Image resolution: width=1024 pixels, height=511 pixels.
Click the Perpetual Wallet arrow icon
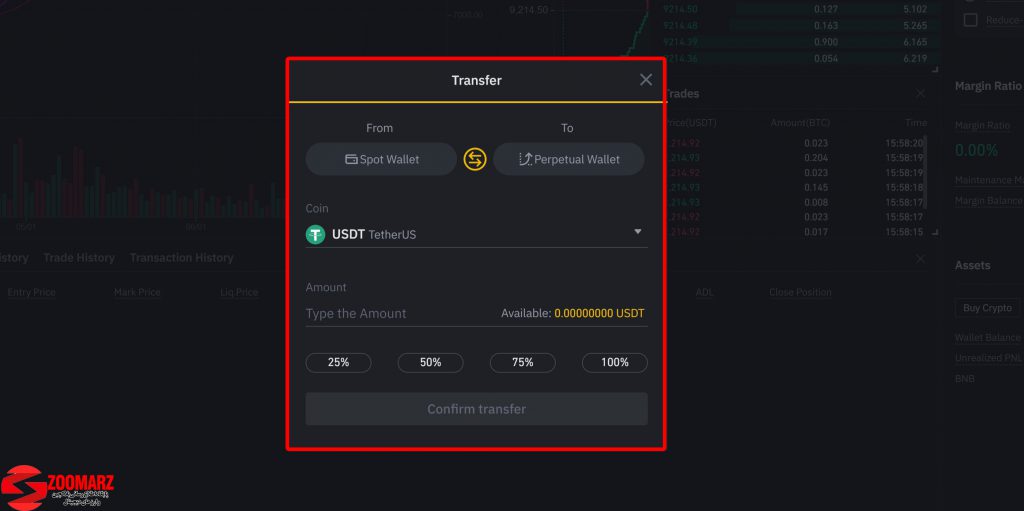coord(526,159)
